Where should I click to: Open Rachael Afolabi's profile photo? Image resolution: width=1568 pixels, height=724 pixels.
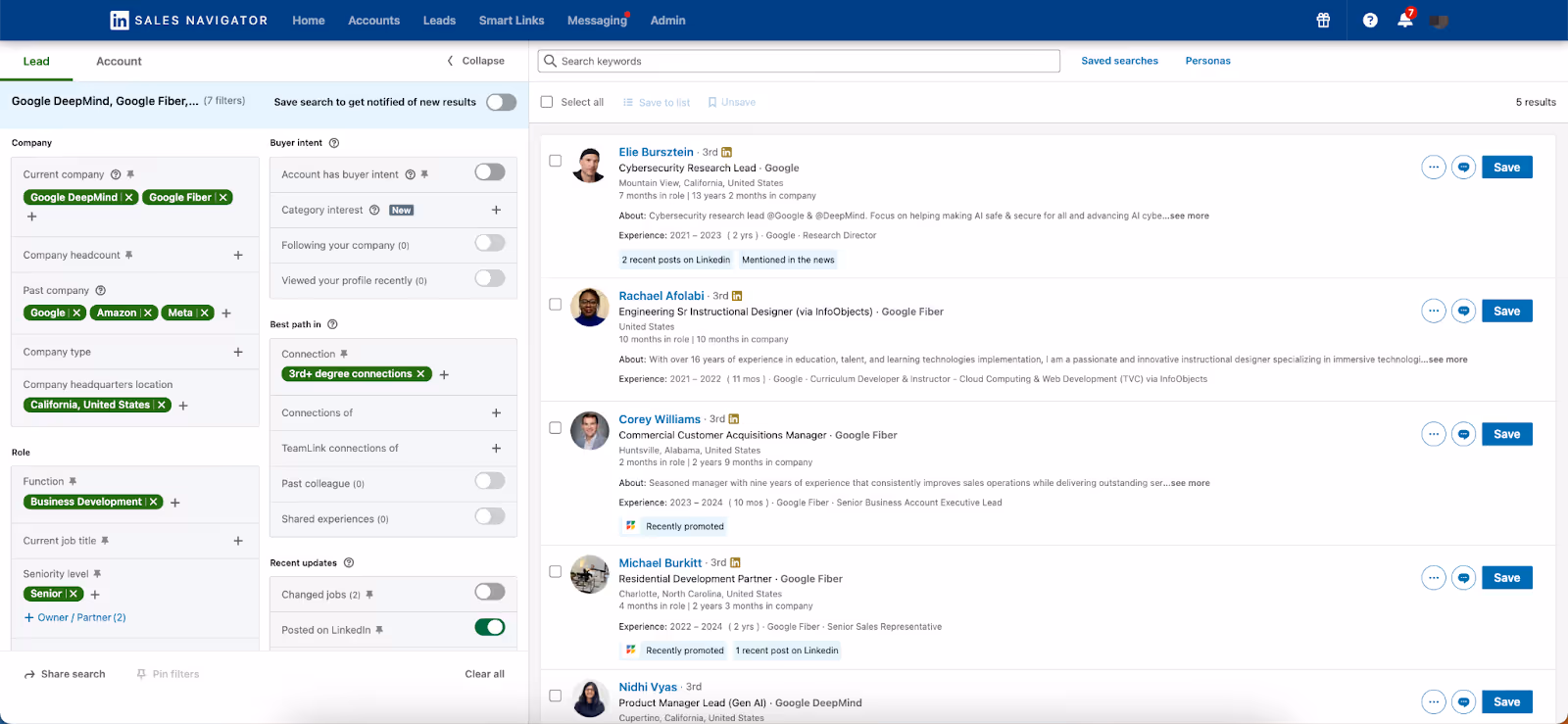click(x=590, y=308)
